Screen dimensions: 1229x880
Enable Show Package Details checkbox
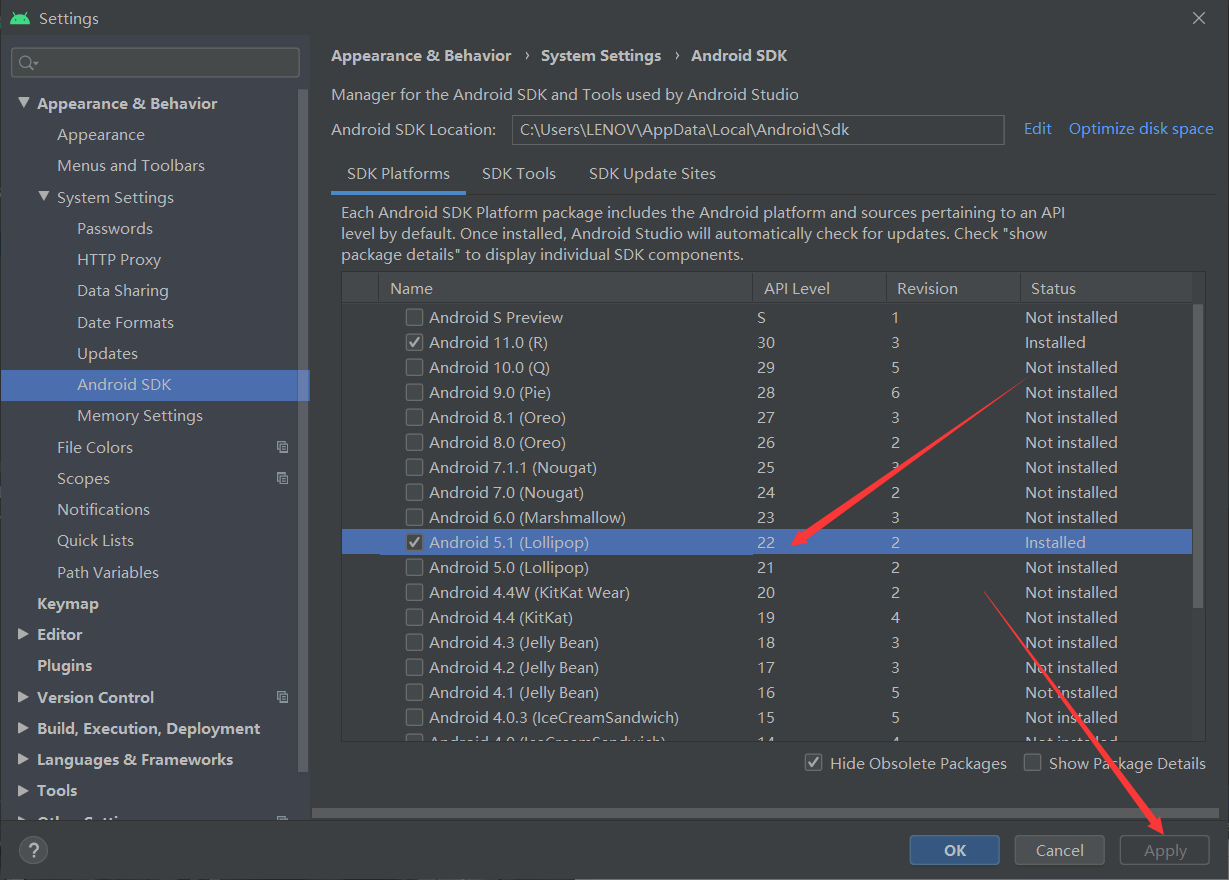1033,763
